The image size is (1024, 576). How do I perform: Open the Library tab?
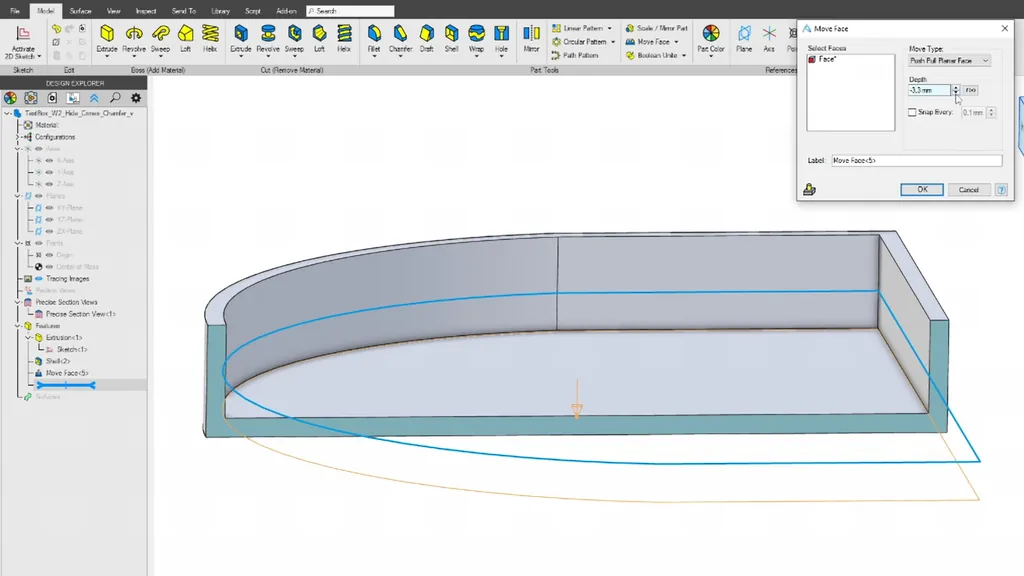pos(220,11)
